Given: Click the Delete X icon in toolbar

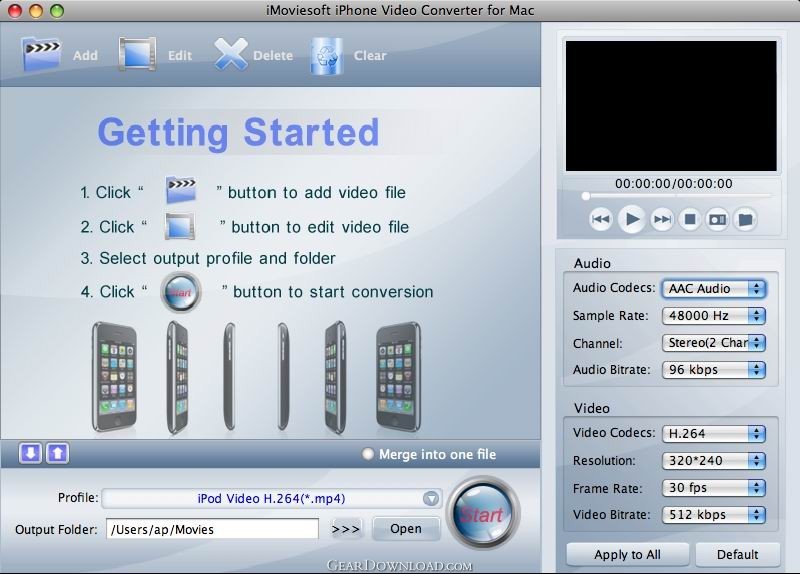Looking at the screenshot, I should tap(231, 54).
